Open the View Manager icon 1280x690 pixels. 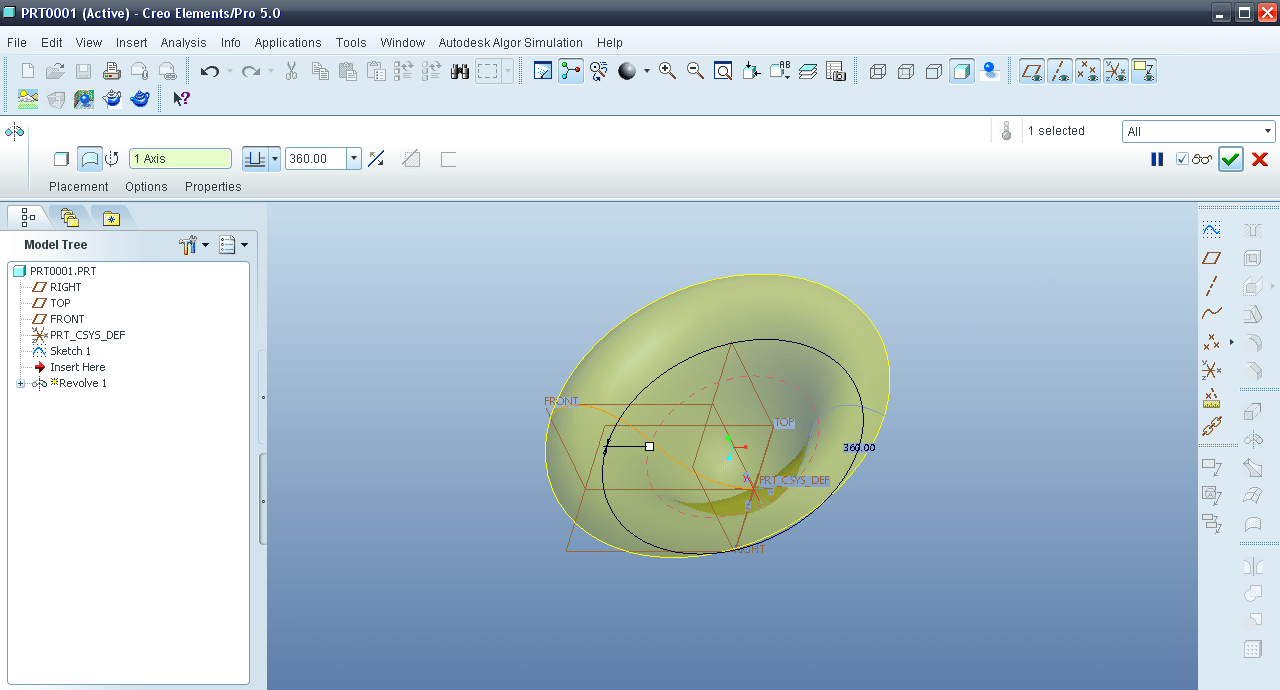(836, 71)
